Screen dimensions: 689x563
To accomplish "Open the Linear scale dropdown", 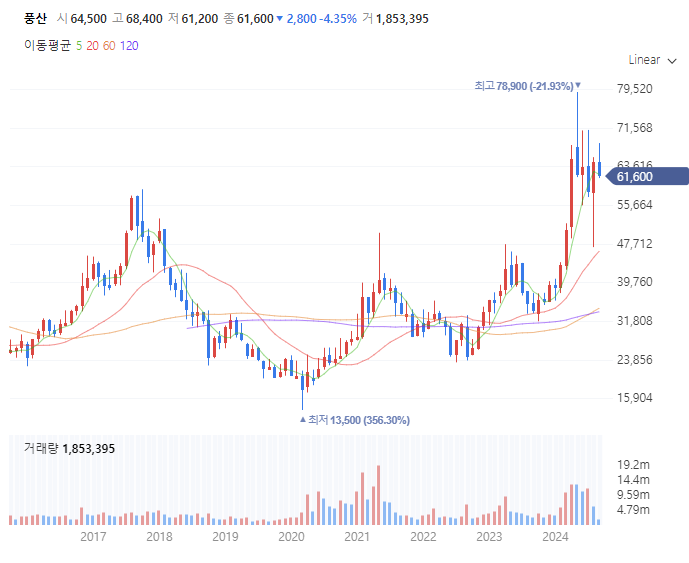I will 653,60.
